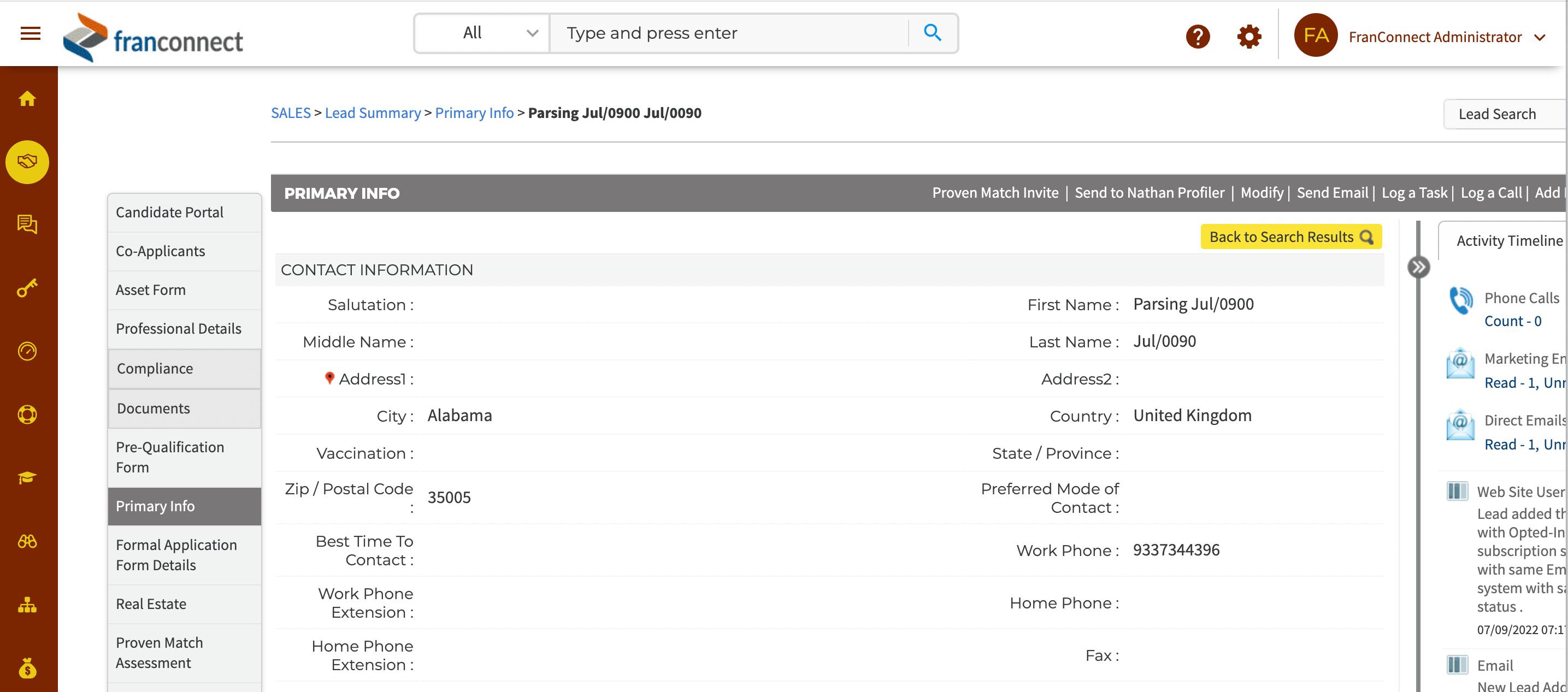Open Formal Application Form Details
Screen dimensions: 1568x692
click(185, 555)
